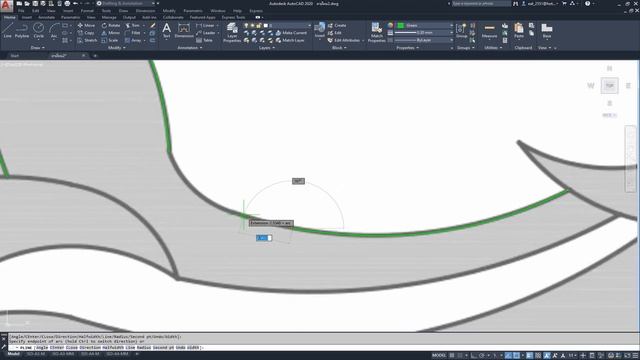640x360 pixels.
Task: Toggle object snap tracking in status bar
Action: 508,356
